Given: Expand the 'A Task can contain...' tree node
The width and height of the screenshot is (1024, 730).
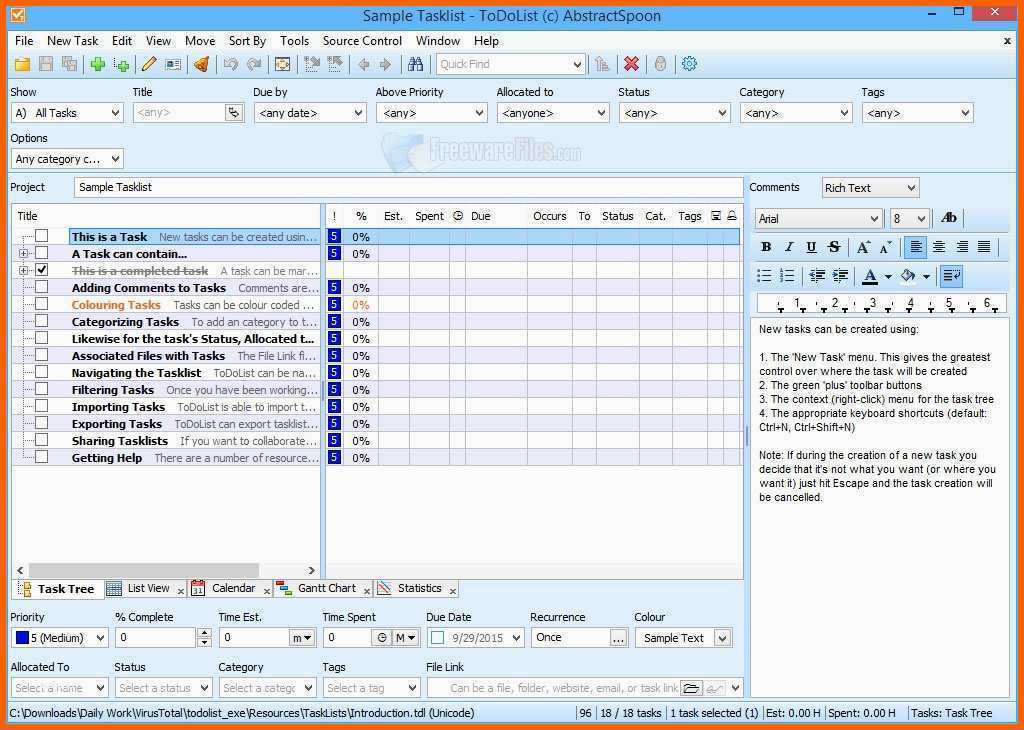Looking at the screenshot, I should tap(24, 253).
